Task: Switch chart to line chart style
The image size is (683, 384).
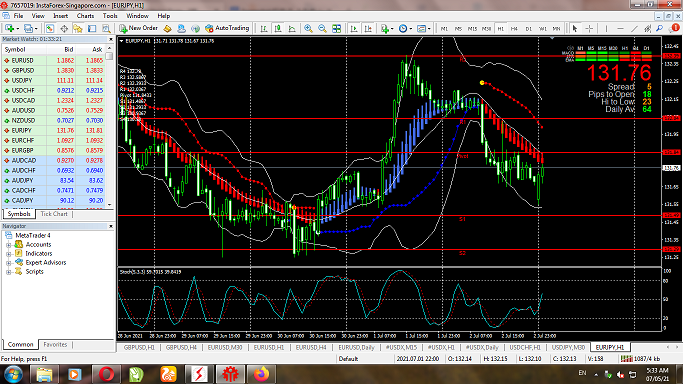Action: click(292, 28)
